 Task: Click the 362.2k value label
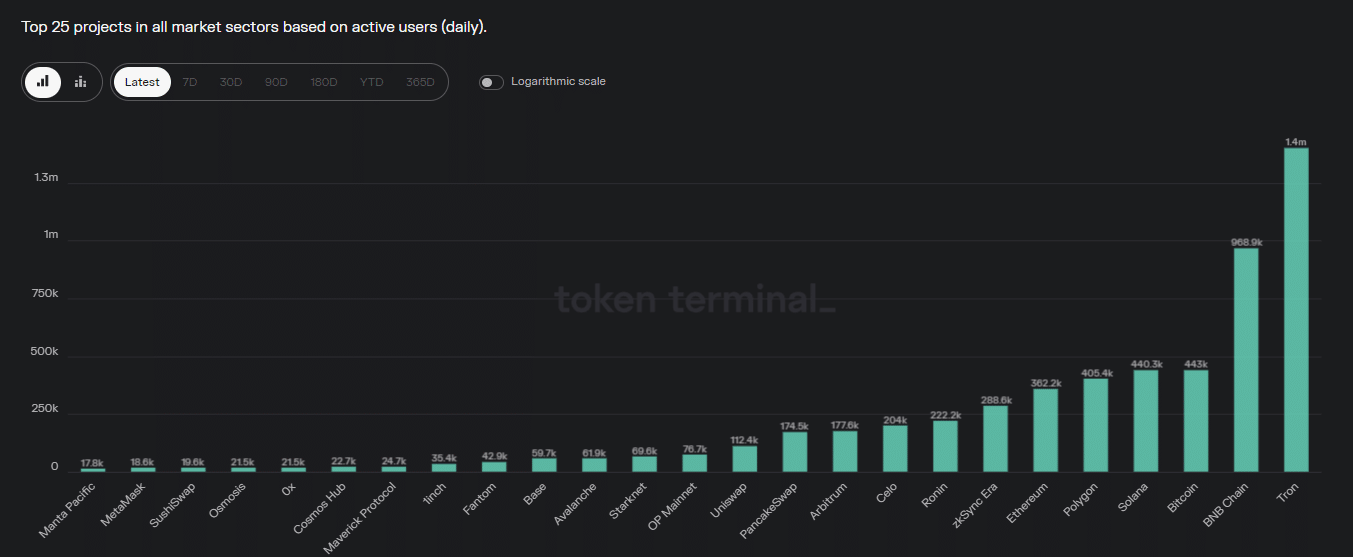click(1046, 383)
